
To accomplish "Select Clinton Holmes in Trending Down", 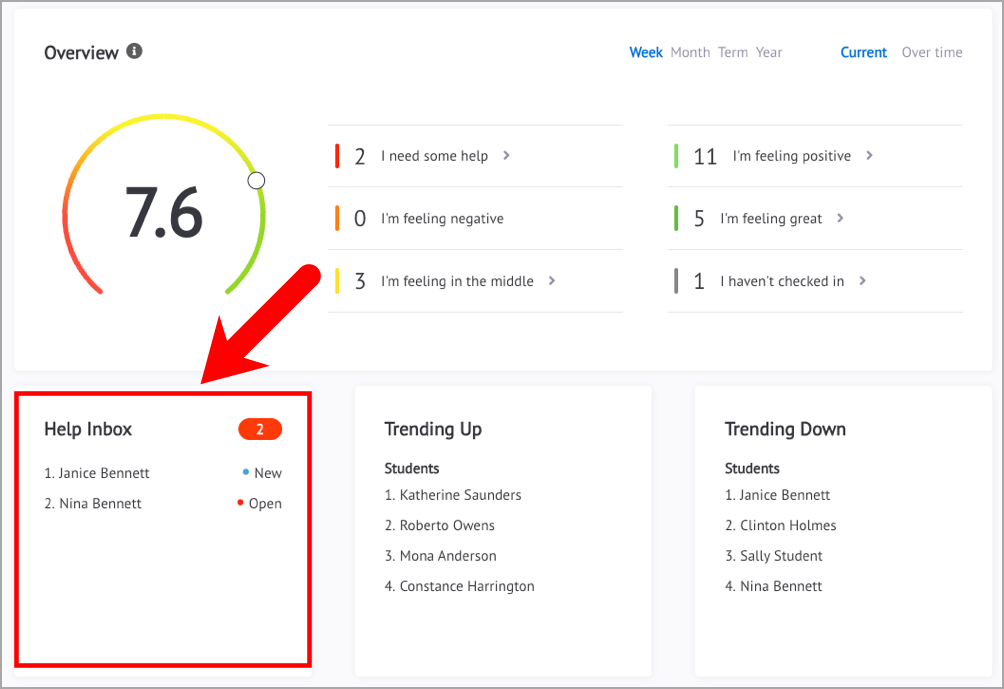I will (x=781, y=526).
